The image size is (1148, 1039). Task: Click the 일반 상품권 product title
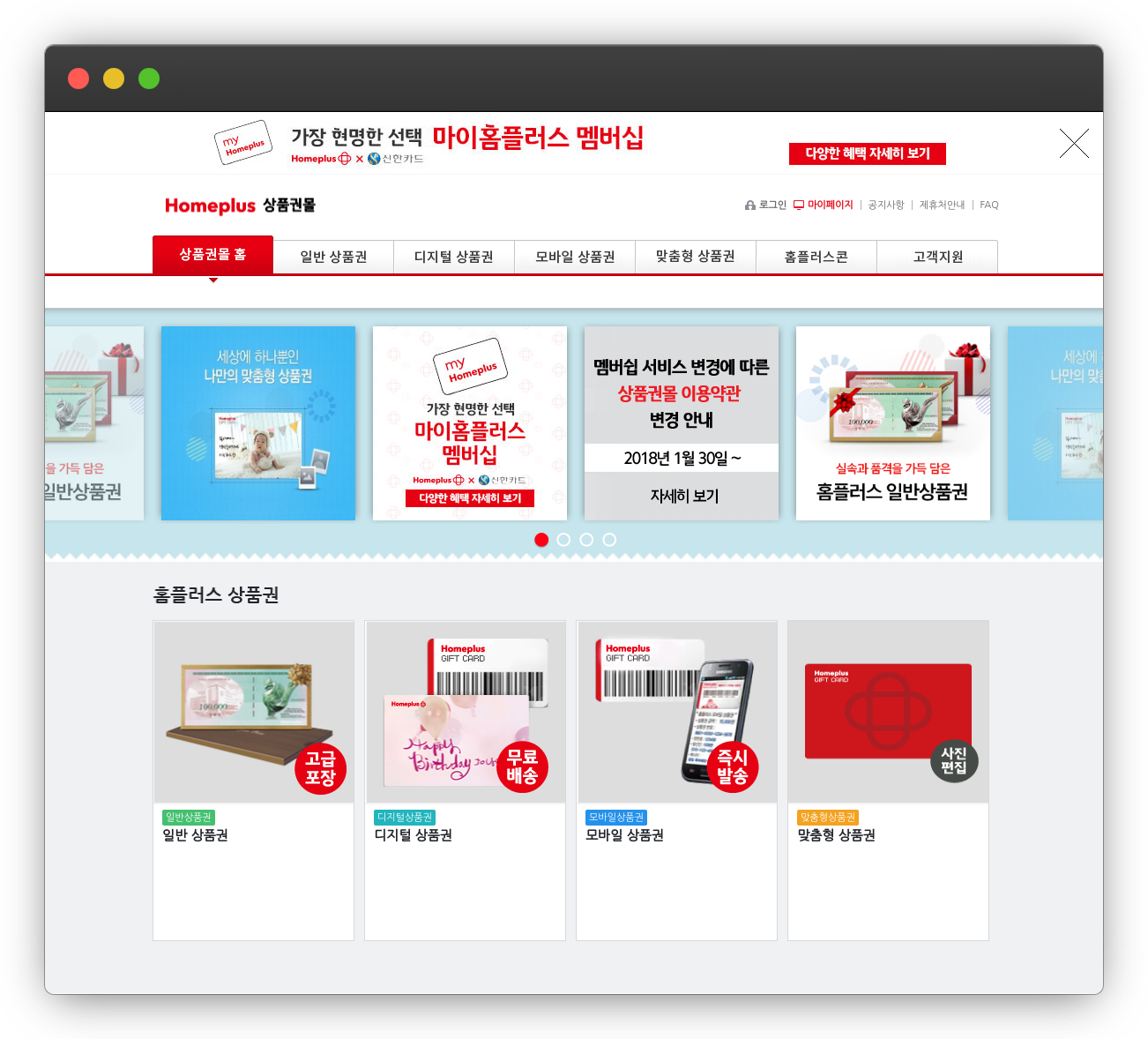click(x=196, y=835)
